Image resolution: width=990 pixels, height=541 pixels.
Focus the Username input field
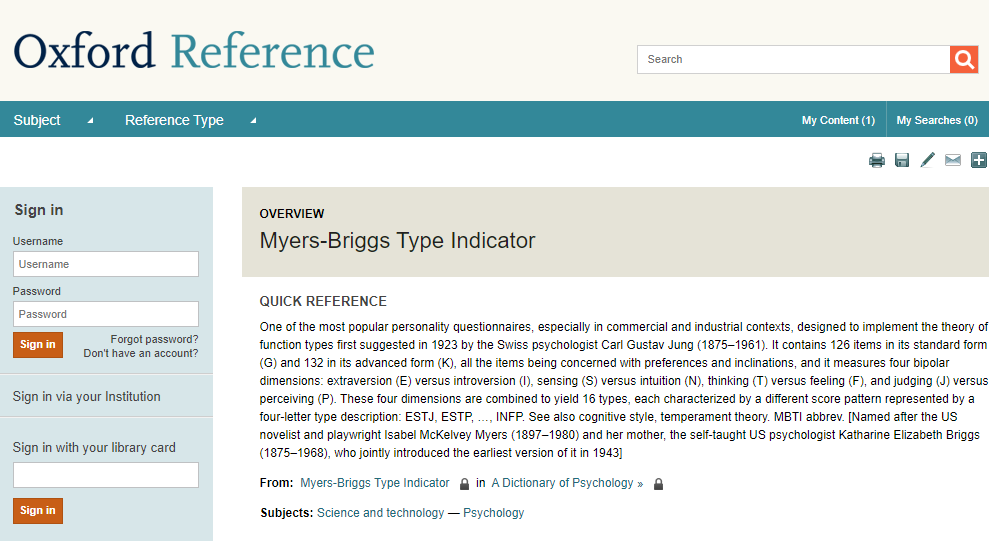106,264
